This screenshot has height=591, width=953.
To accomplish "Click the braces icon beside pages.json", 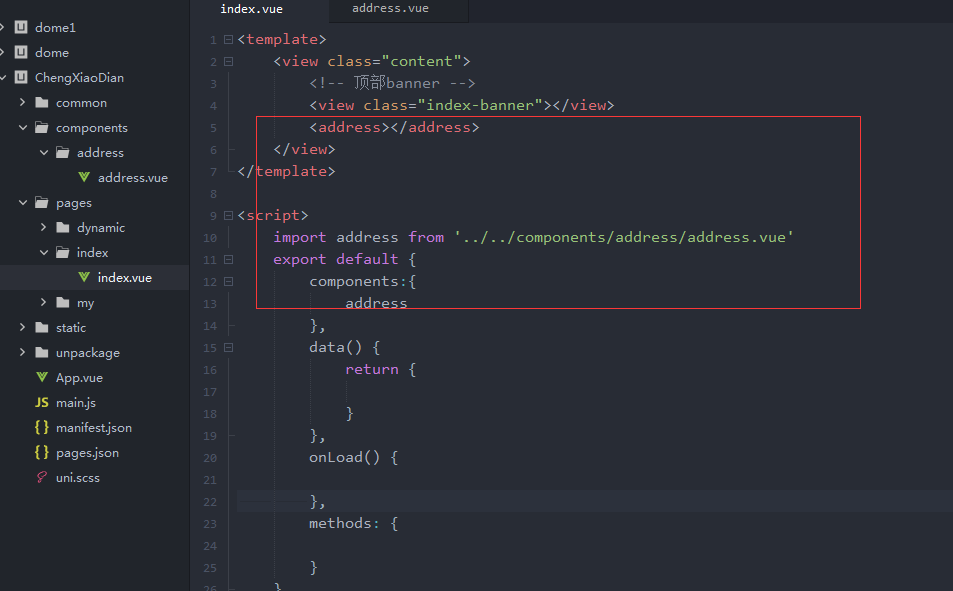I will pos(42,452).
